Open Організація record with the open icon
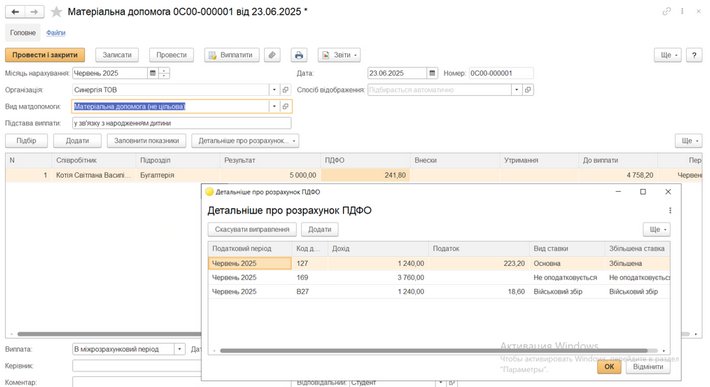The image size is (710, 387). pos(285,90)
